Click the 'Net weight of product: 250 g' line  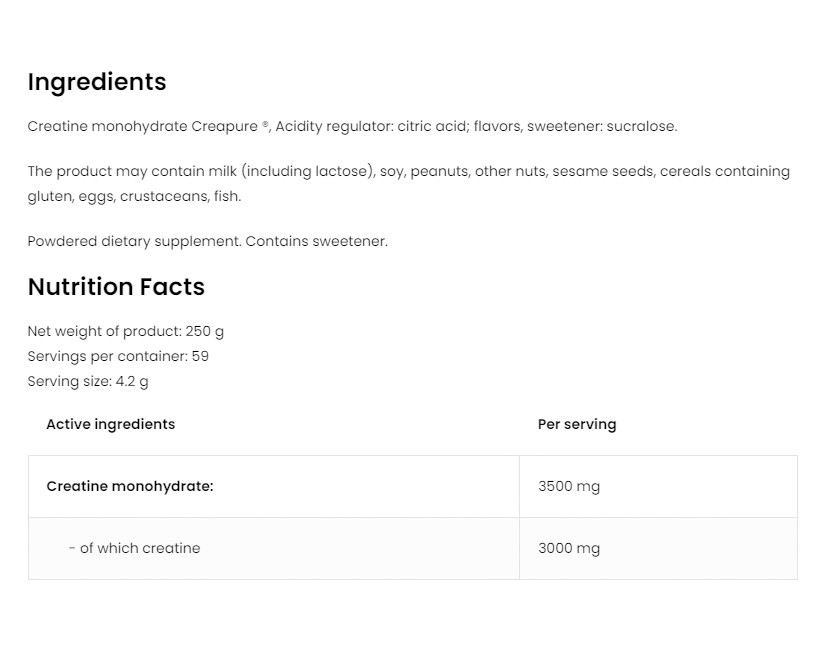point(126,332)
